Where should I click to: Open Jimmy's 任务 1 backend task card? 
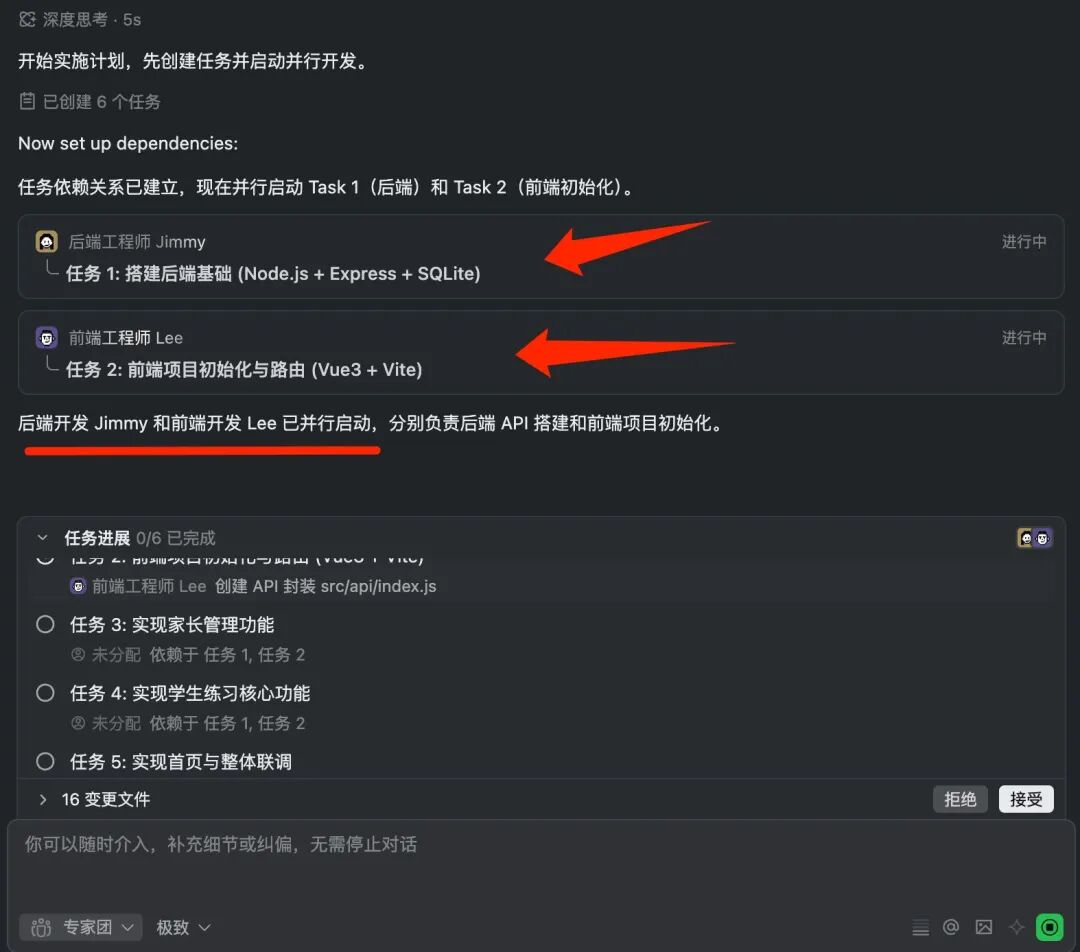pyautogui.click(x=541, y=256)
